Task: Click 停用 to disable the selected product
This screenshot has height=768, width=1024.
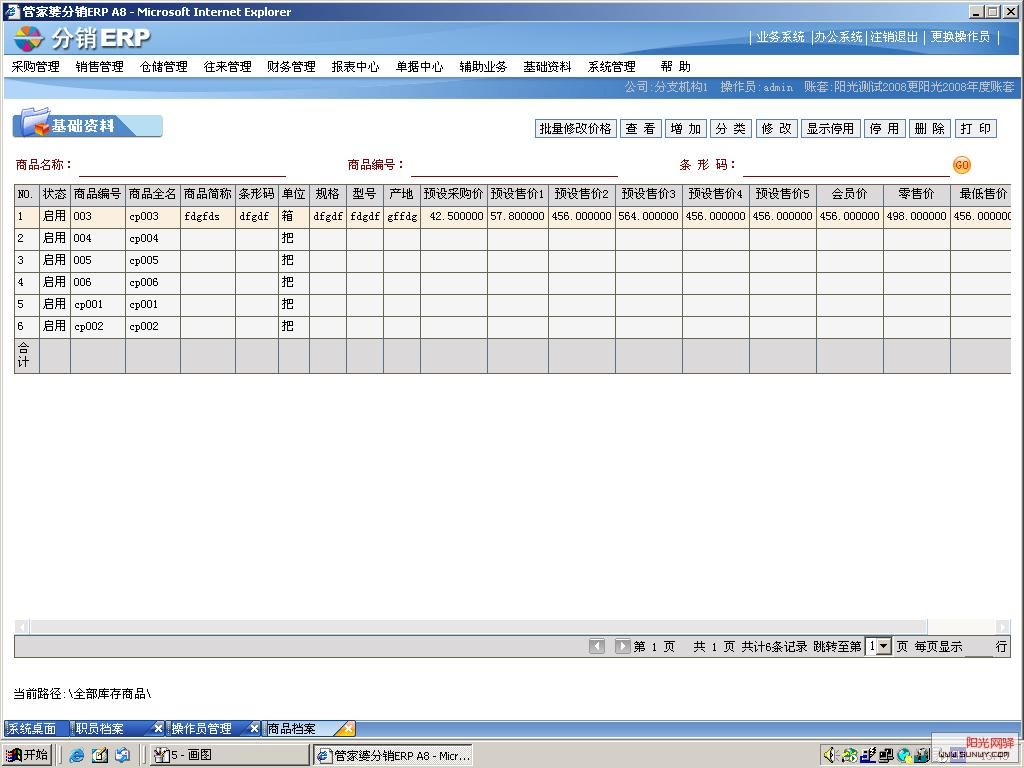Action: tap(883, 128)
